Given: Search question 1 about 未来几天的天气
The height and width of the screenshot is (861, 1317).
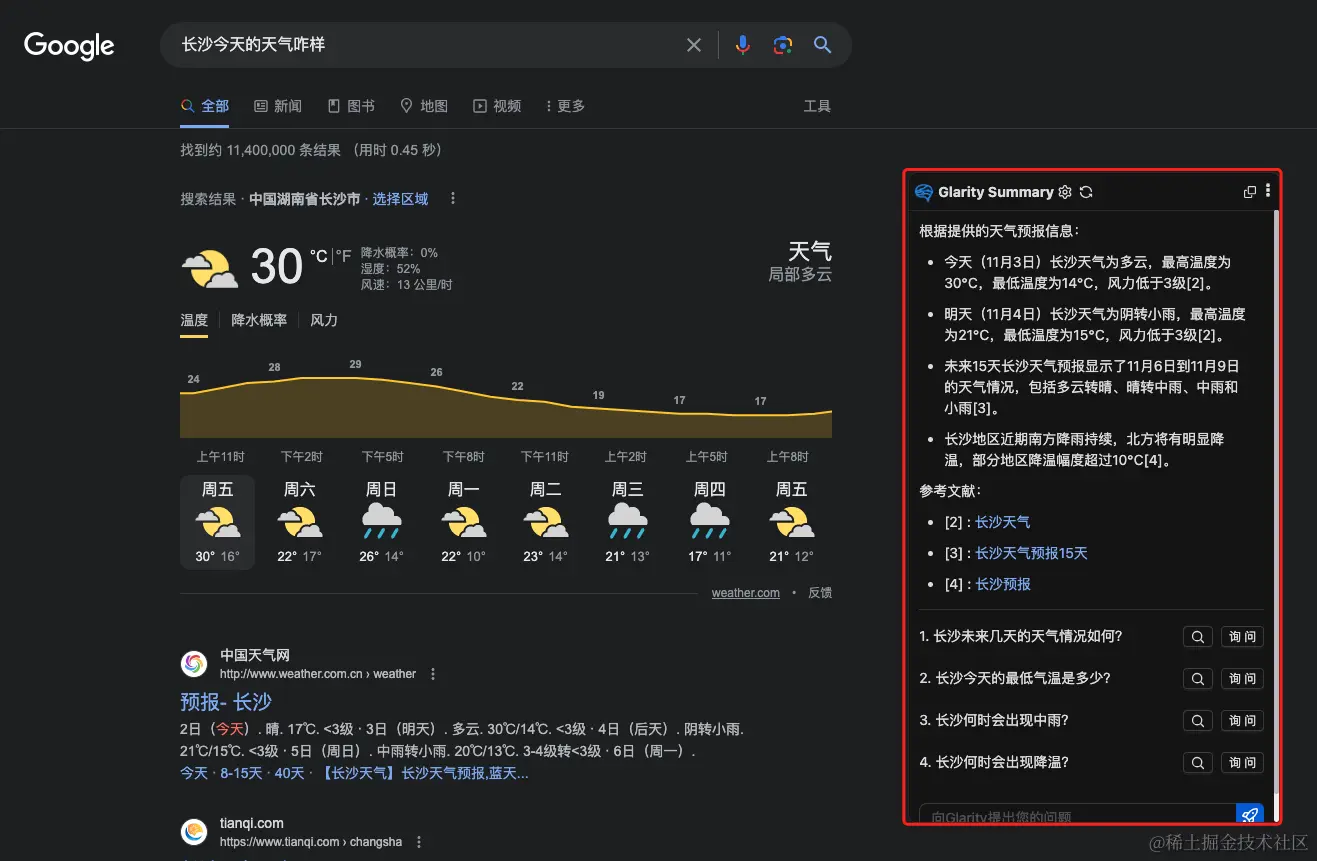Looking at the screenshot, I should (1197, 637).
